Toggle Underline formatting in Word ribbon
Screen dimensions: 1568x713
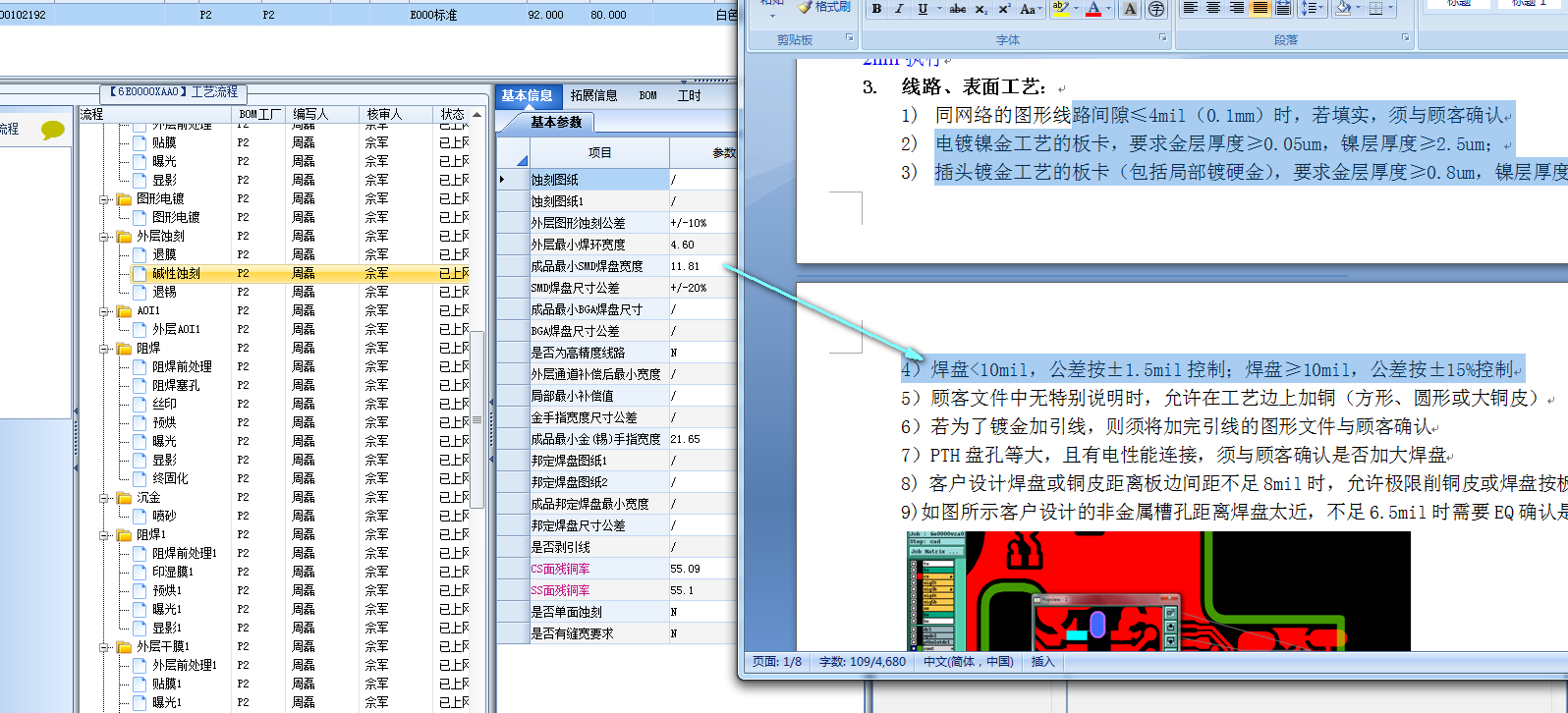tap(922, 9)
